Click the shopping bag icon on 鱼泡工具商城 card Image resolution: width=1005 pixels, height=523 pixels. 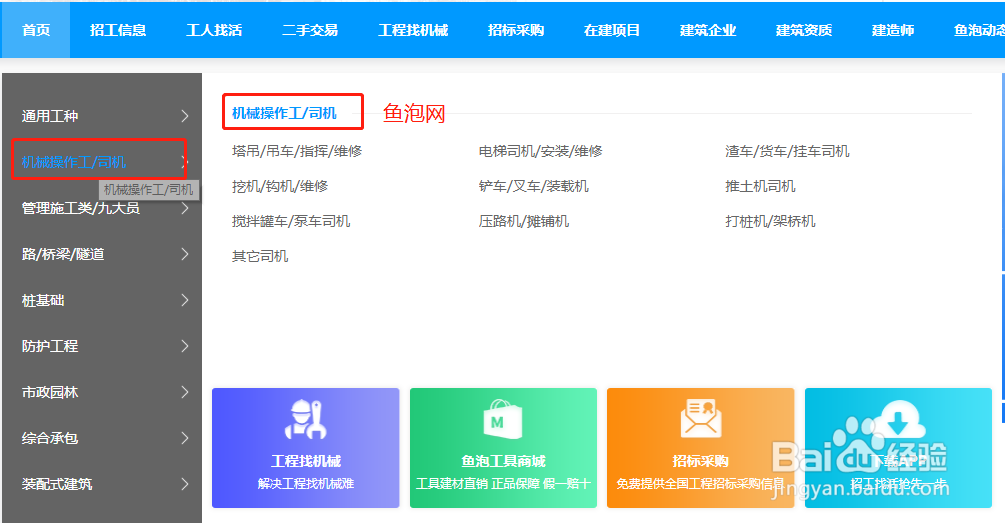502,419
